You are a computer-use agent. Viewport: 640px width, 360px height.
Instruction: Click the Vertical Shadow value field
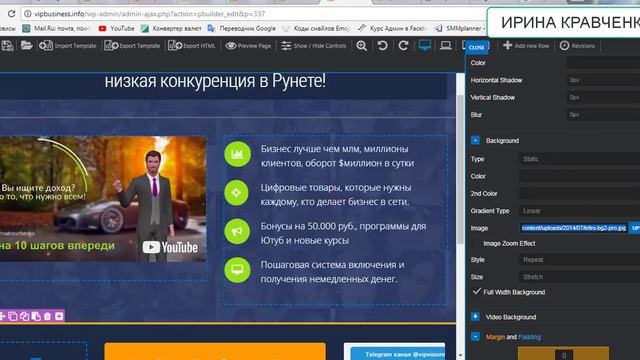coord(603,98)
